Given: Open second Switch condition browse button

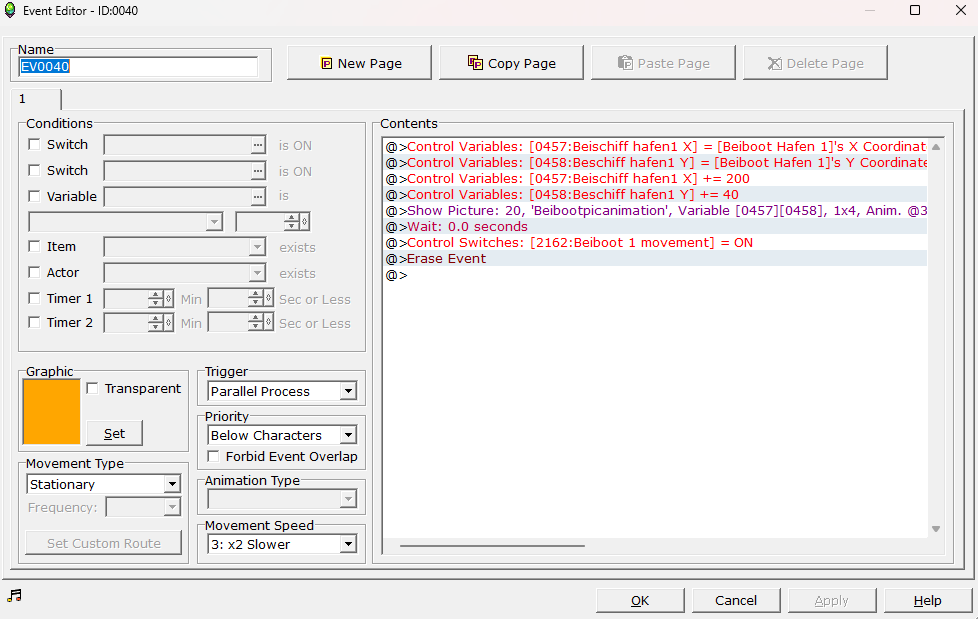Looking at the screenshot, I should [258, 171].
